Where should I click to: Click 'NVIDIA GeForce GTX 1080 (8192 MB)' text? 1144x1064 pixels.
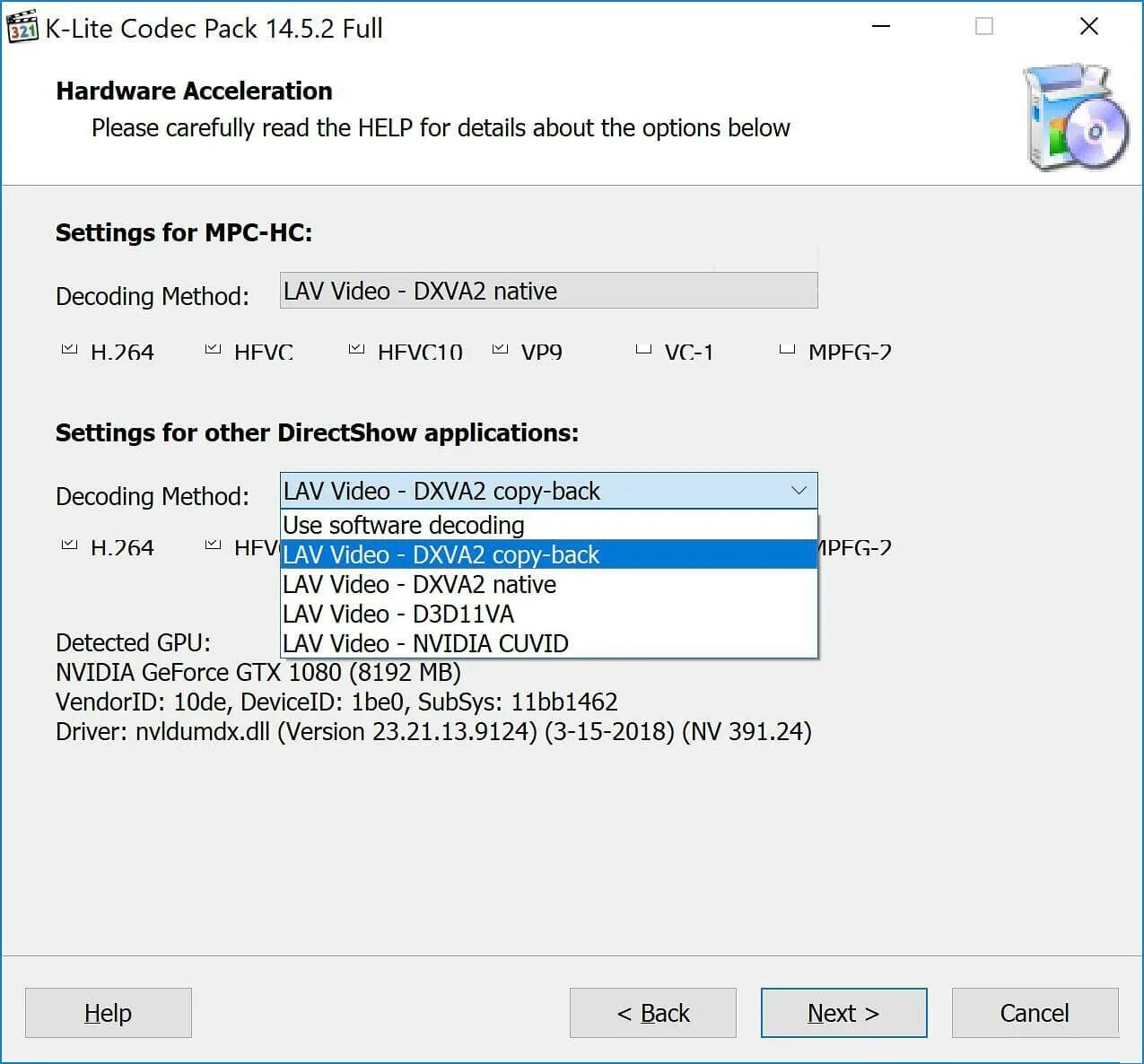[258, 672]
